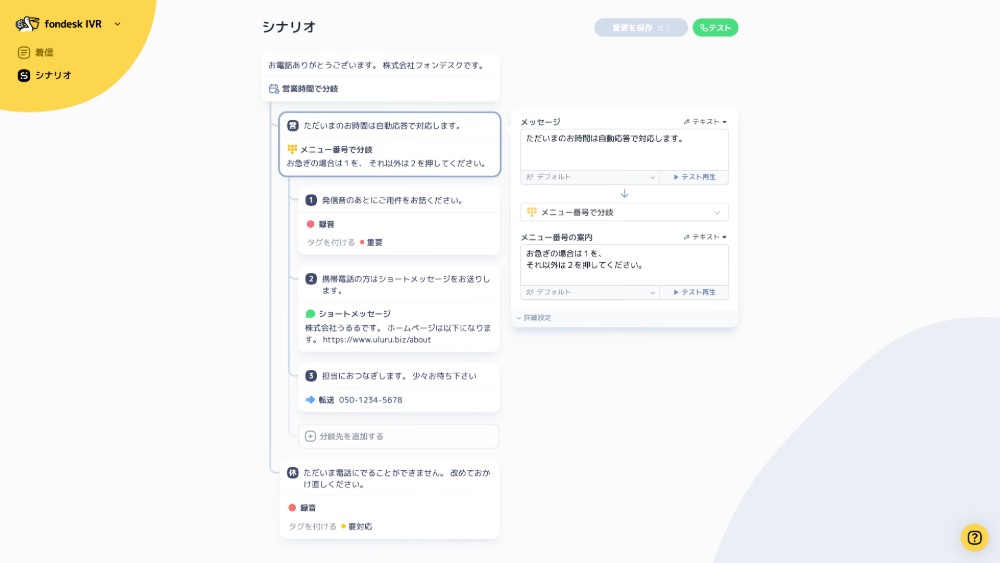The width and height of the screenshot is (1000, 563).
Task: Click the green ショートメッセージ bubble icon
Action: [311, 314]
